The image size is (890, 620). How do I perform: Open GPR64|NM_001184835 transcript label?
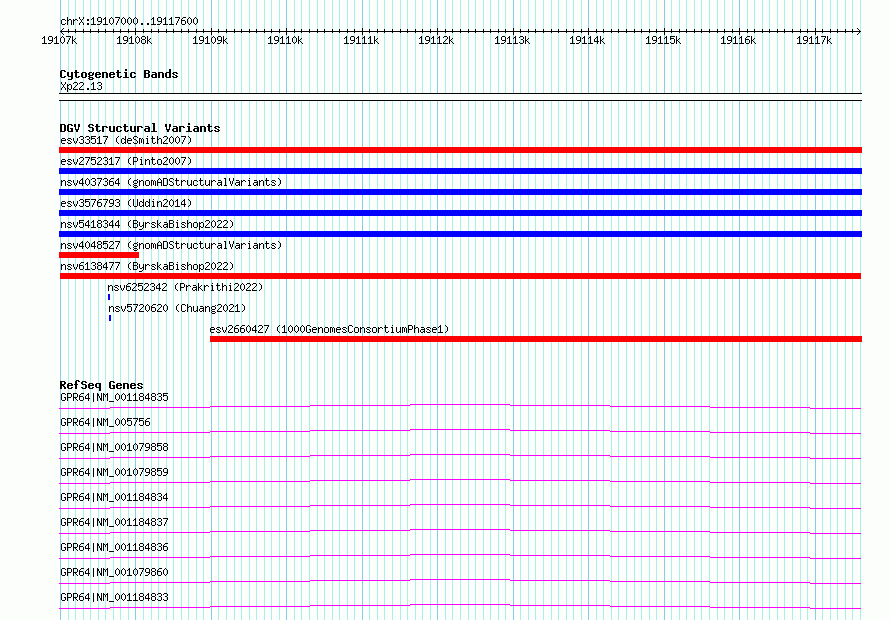click(114, 397)
